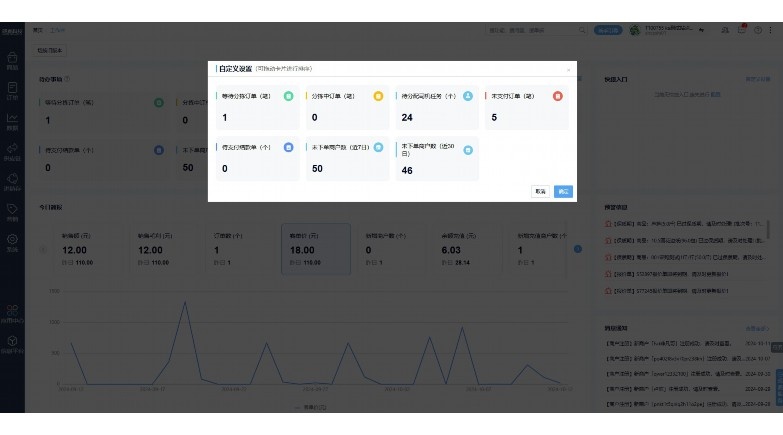783x435 pixels.
Task: Select the 新增商户数 stat card showing 0
Action: click(393, 249)
